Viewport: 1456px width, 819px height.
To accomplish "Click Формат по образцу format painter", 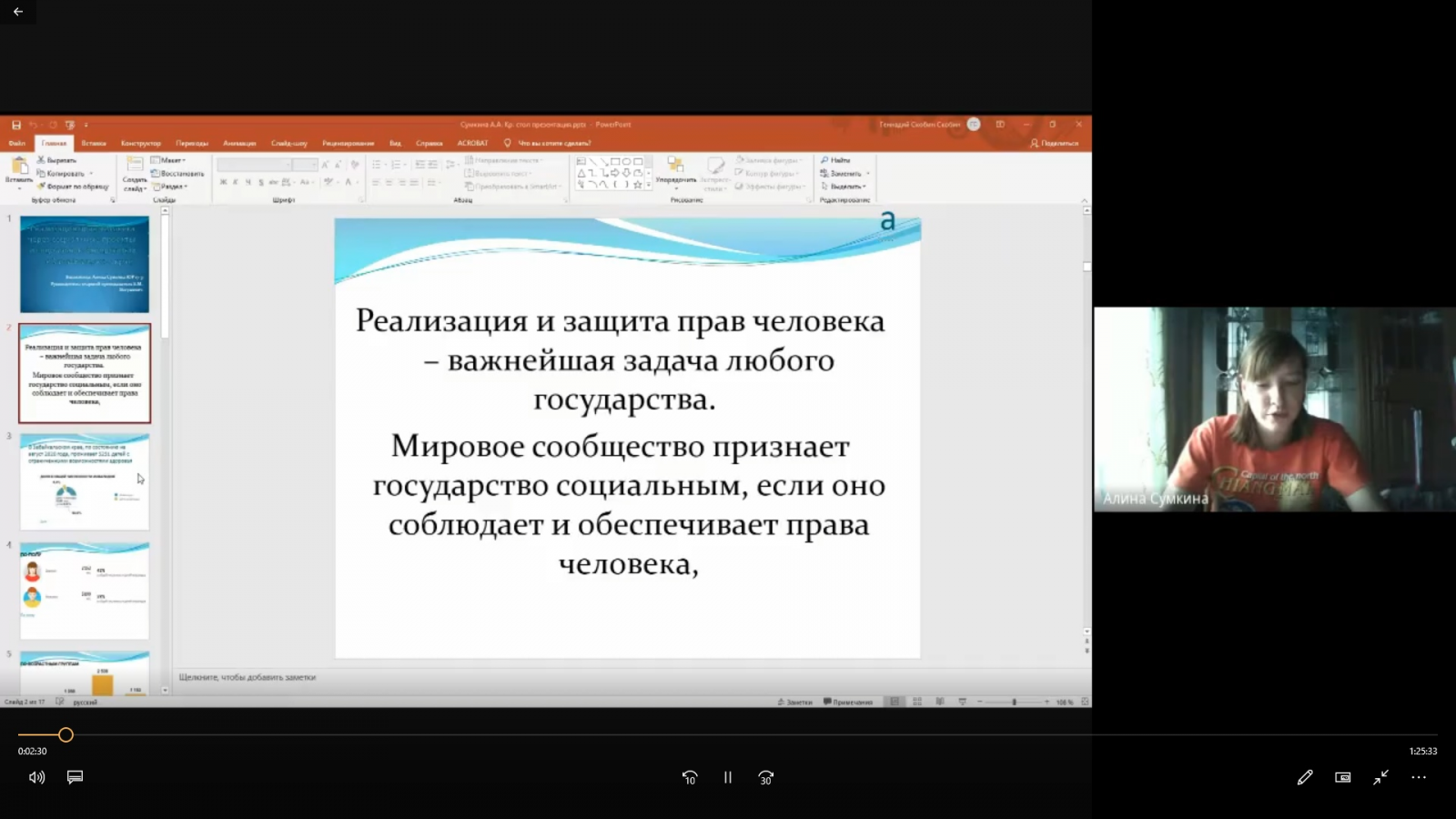I will click(x=73, y=186).
